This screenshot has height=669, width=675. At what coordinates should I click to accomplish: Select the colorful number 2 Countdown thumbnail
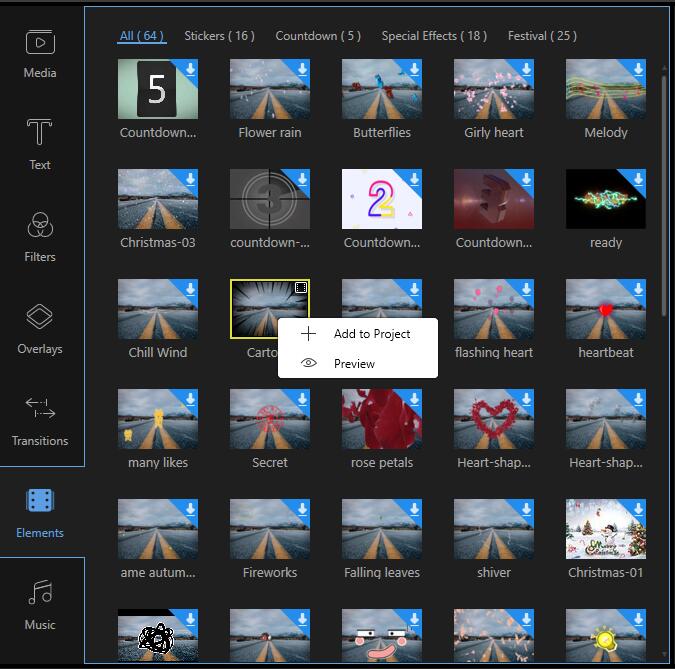pos(382,199)
